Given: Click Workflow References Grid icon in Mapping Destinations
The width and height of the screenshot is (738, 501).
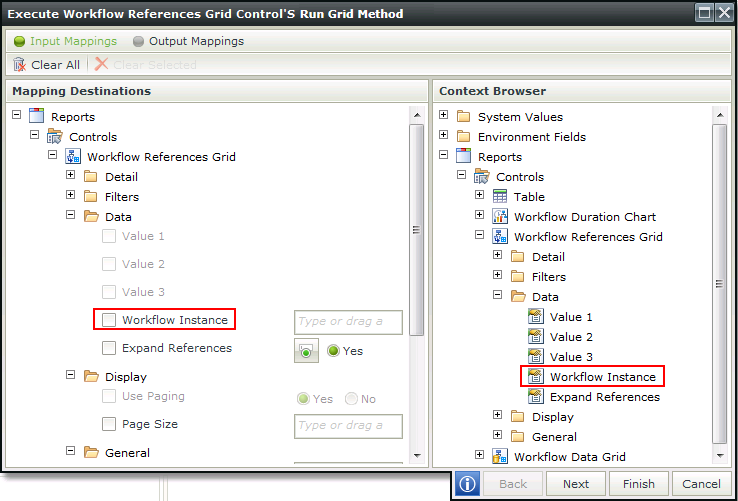Looking at the screenshot, I should click(72, 156).
